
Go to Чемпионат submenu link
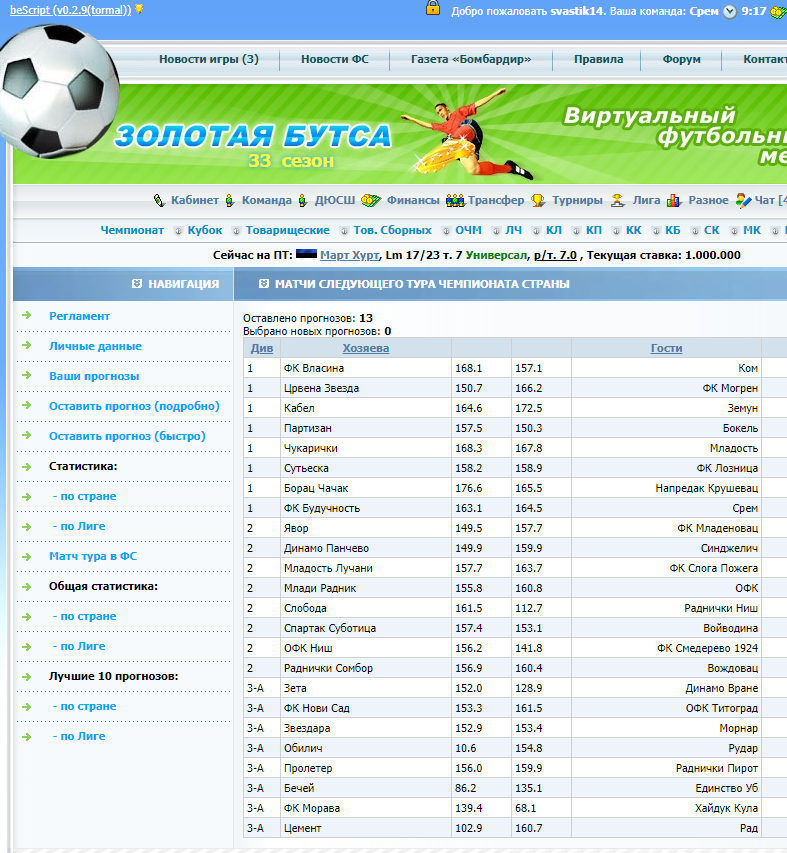(132, 230)
